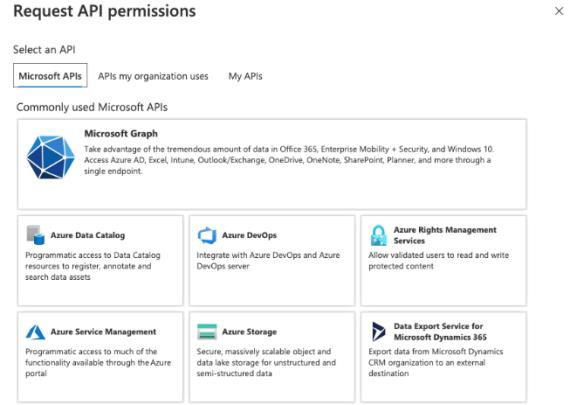Click the Azure Storage icon
Viewport: 577px width, 405px height.
(207, 331)
